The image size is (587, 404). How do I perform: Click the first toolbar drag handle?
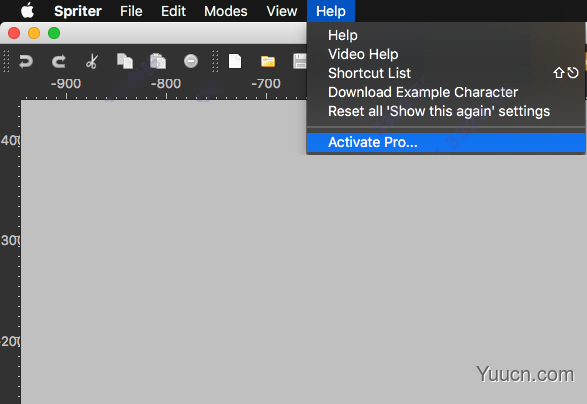(x=6, y=61)
